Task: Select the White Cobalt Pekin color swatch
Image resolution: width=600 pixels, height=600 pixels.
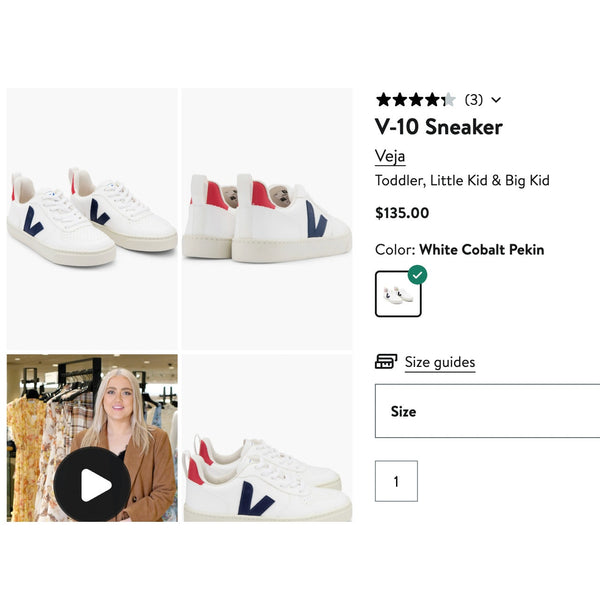Action: tap(398, 294)
